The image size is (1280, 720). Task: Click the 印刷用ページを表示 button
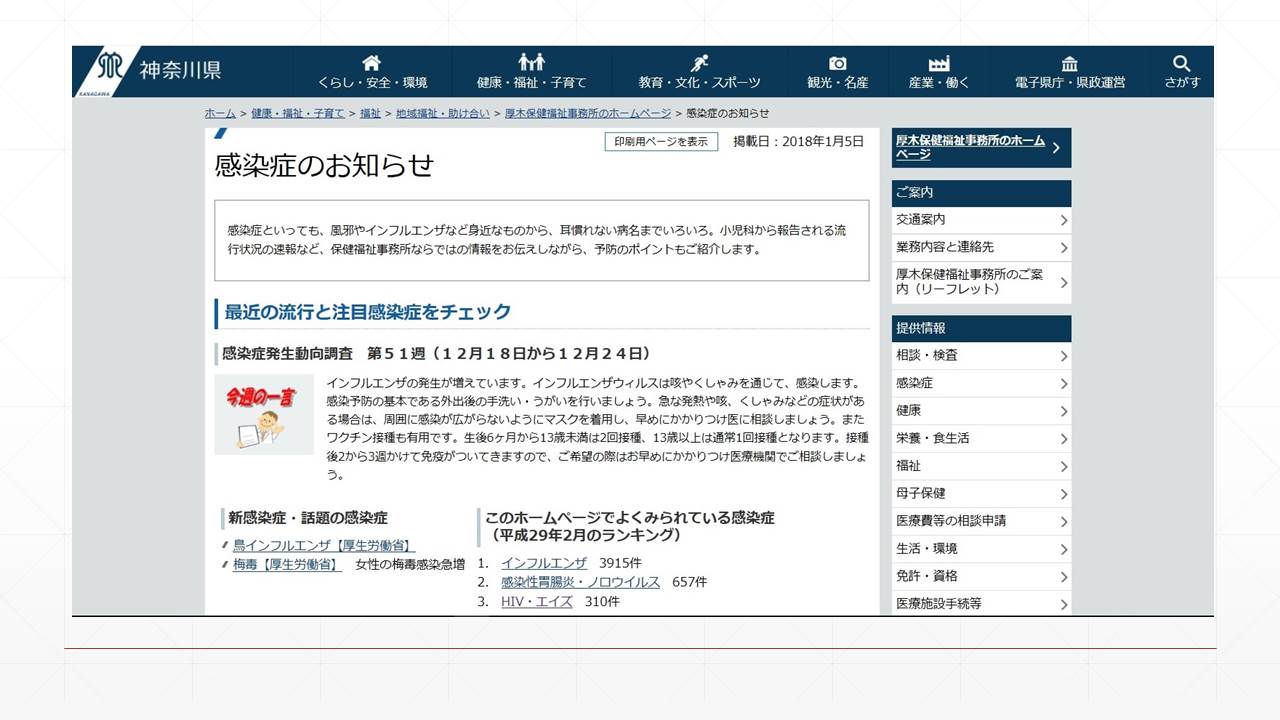click(x=661, y=142)
